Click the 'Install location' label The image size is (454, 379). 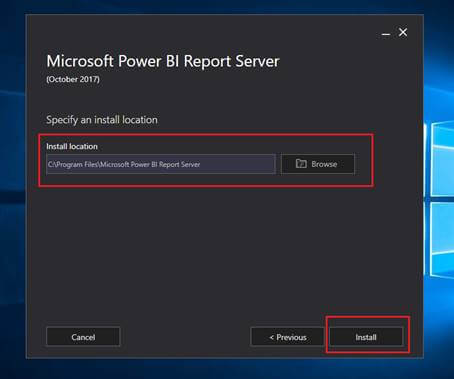72,146
